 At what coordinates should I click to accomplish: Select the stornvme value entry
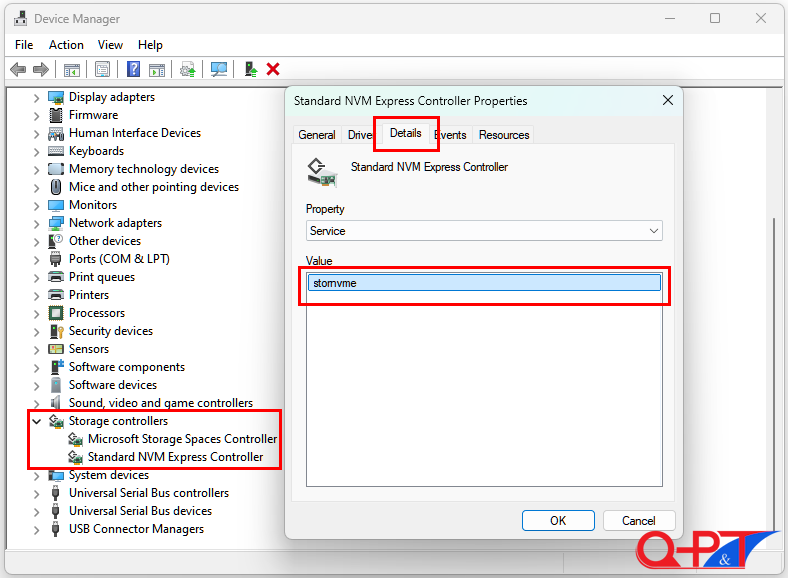coord(484,283)
